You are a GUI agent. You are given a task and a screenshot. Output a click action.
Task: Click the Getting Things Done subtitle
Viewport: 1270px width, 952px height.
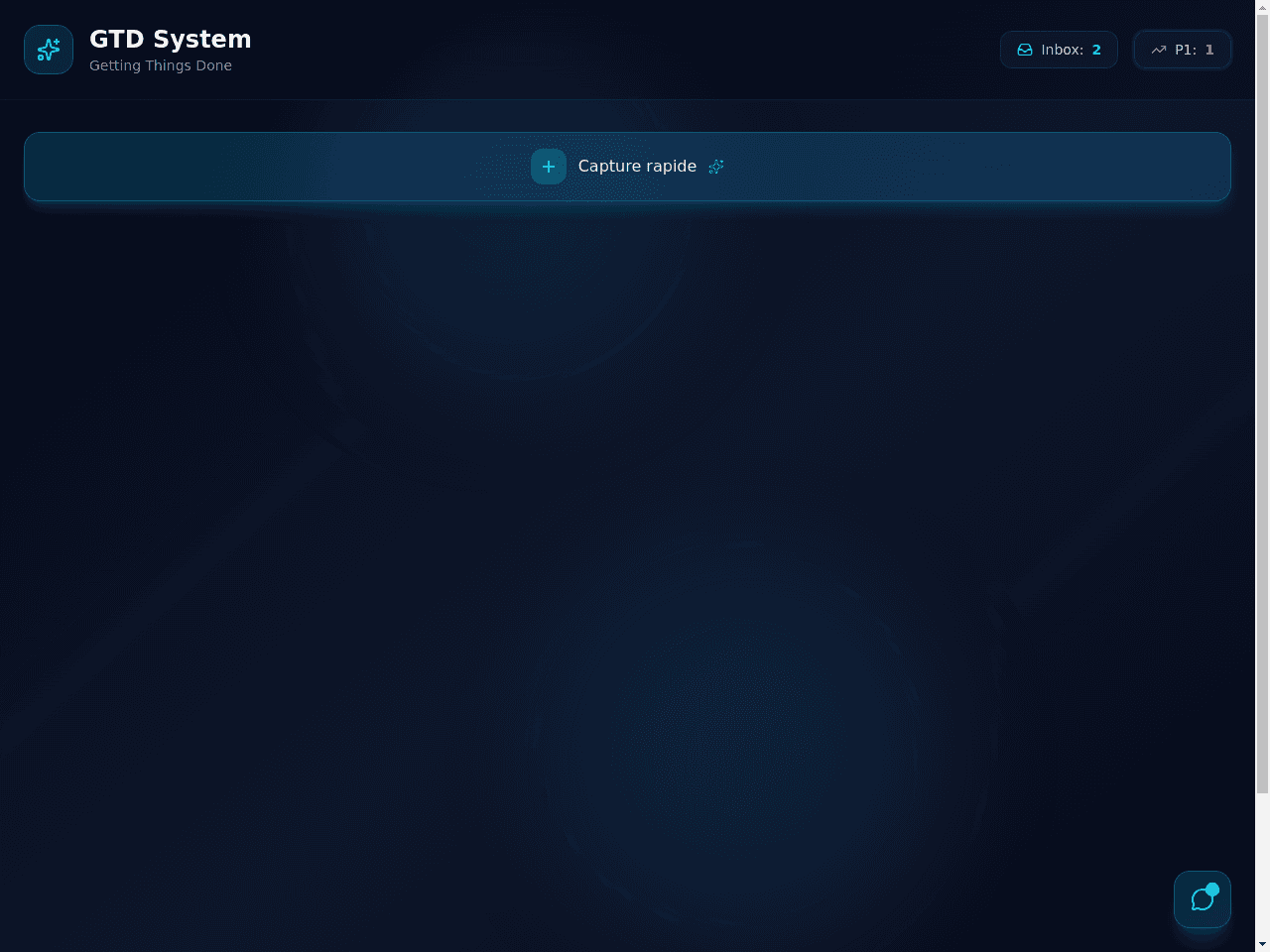[161, 65]
